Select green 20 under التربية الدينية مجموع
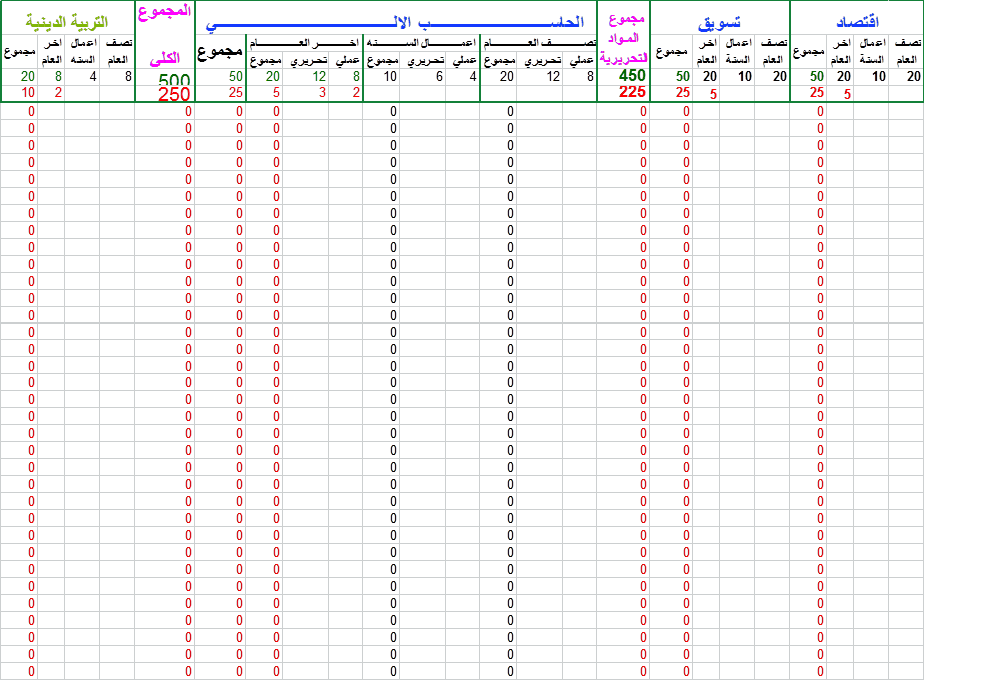This screenshot has width=982, height=681. [x=28, y=76]
